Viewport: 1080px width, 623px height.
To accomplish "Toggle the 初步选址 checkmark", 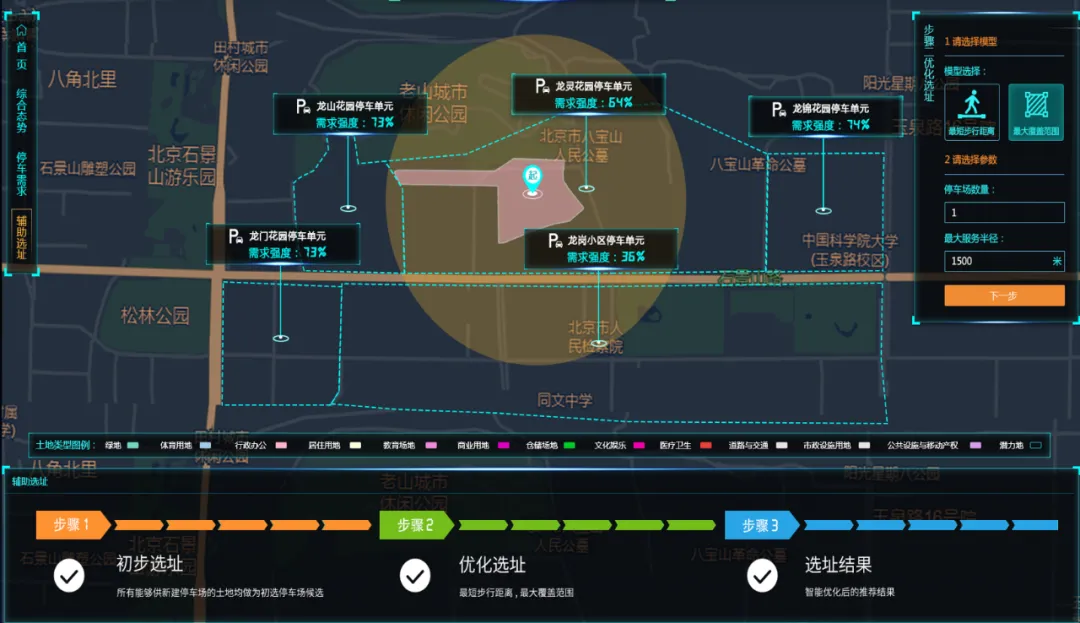I will (69, 575).
